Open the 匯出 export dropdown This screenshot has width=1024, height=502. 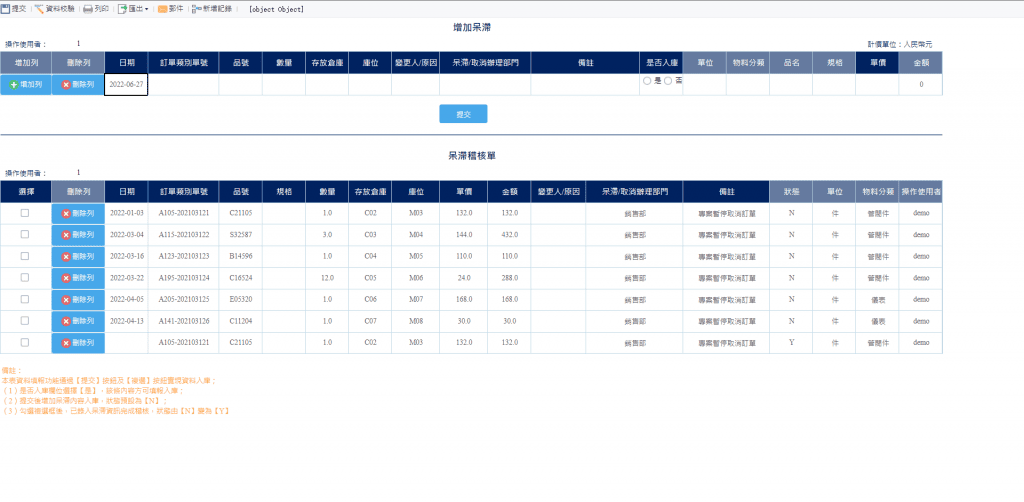(133, 9)
